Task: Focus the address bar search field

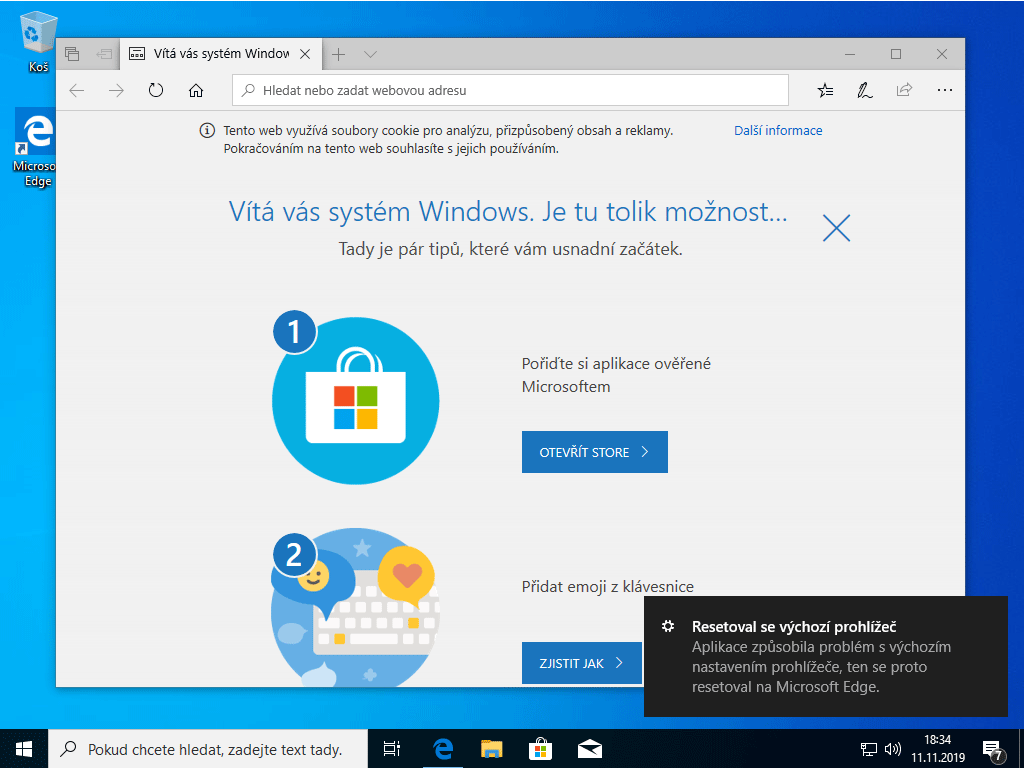Action: tap(510, 90)
